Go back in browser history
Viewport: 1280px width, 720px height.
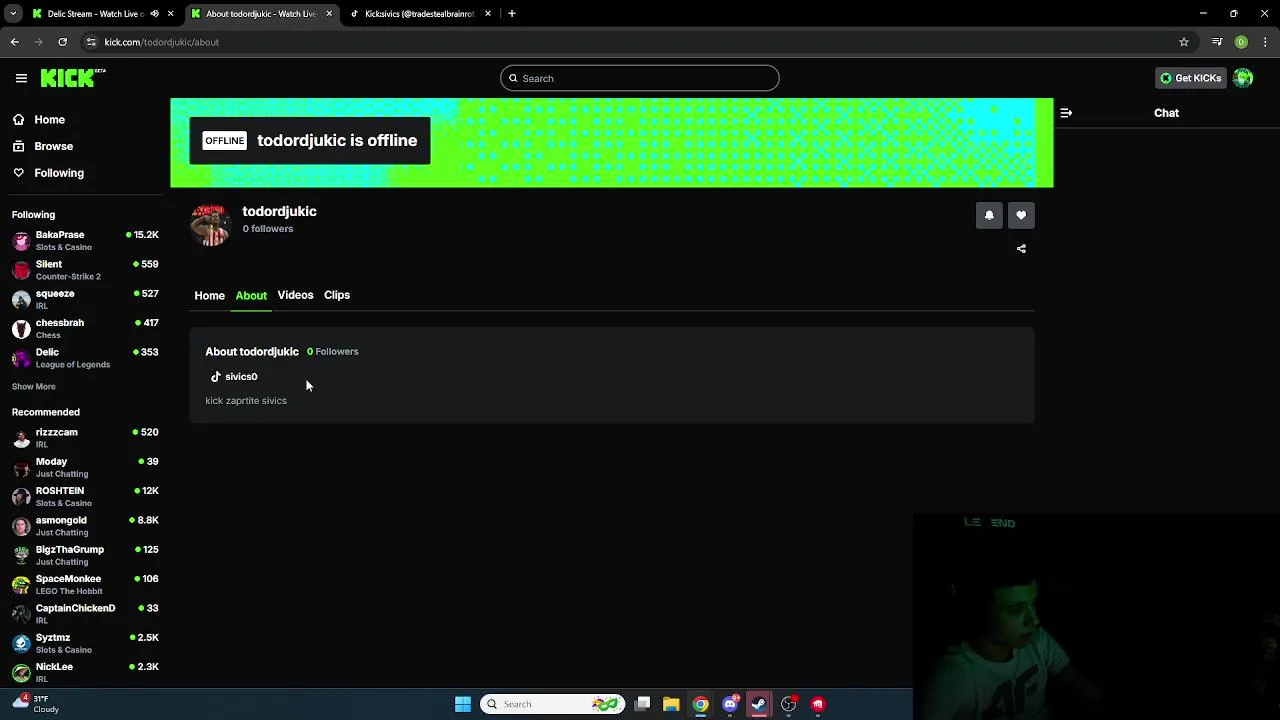[x=15, y=42]
